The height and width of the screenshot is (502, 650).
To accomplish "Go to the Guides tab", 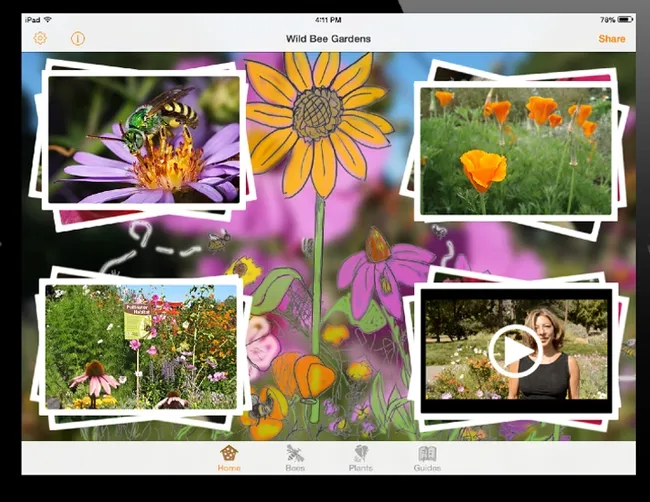I will point(427,458).
